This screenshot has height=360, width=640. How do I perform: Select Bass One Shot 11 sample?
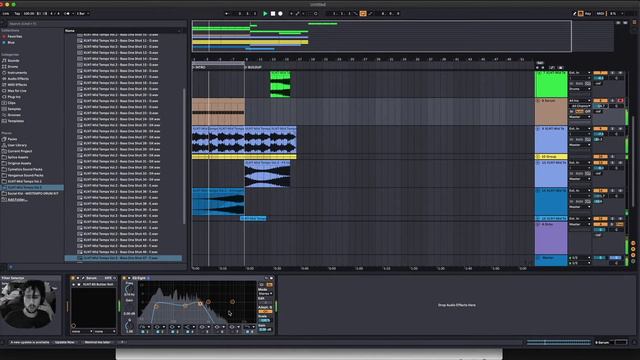pyautogui.click(x=121, y=40)
